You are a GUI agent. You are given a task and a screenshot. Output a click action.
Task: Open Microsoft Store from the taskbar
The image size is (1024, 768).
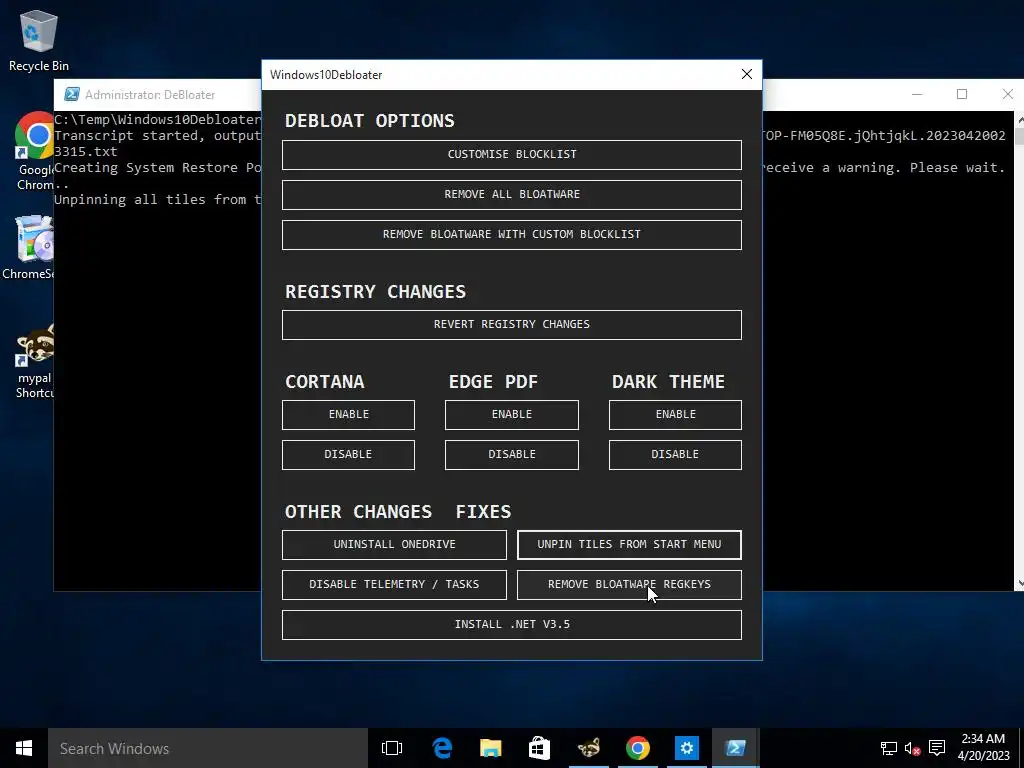[539, 748]
